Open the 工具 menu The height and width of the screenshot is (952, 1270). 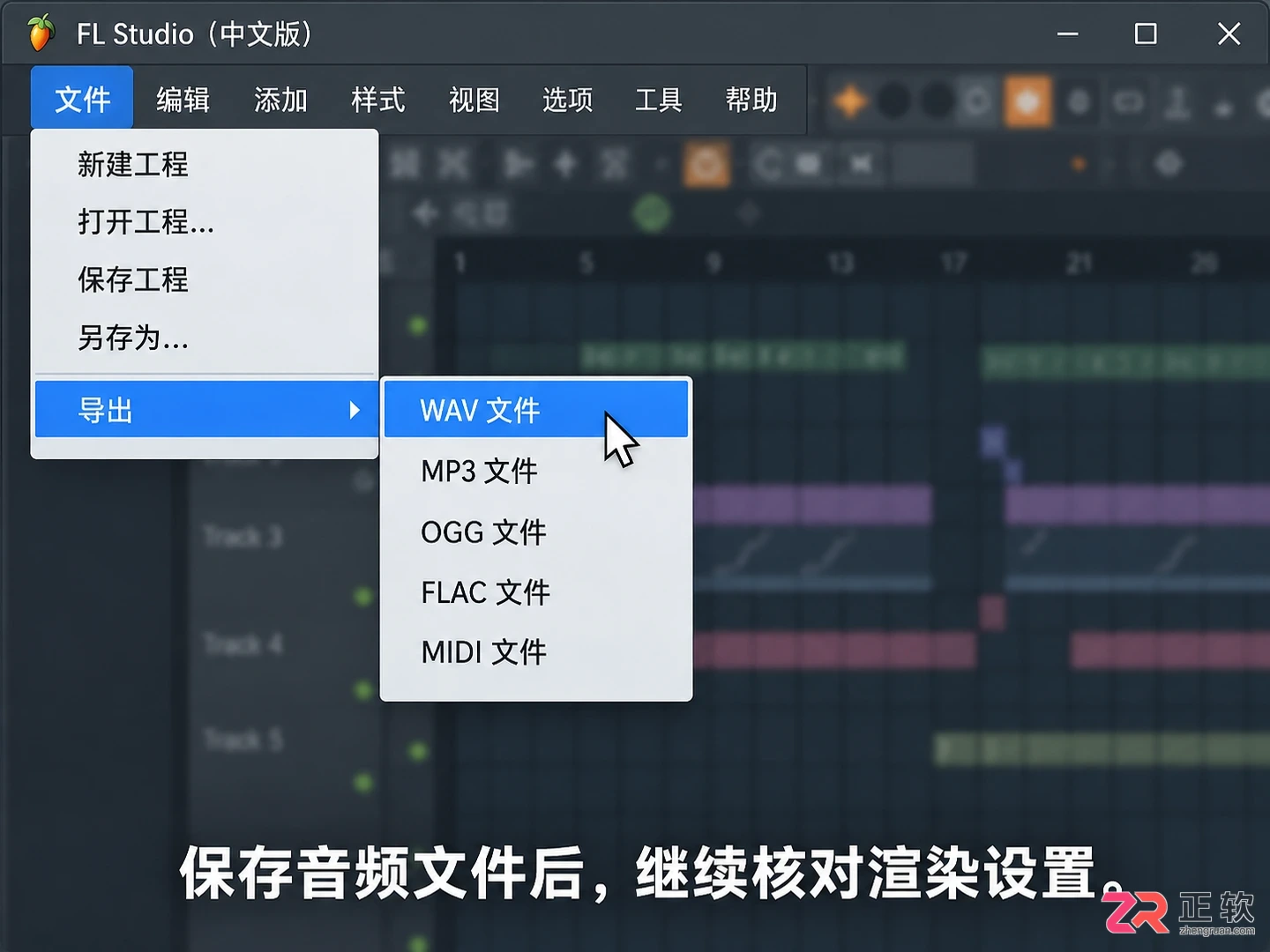[x=659, y=100]
